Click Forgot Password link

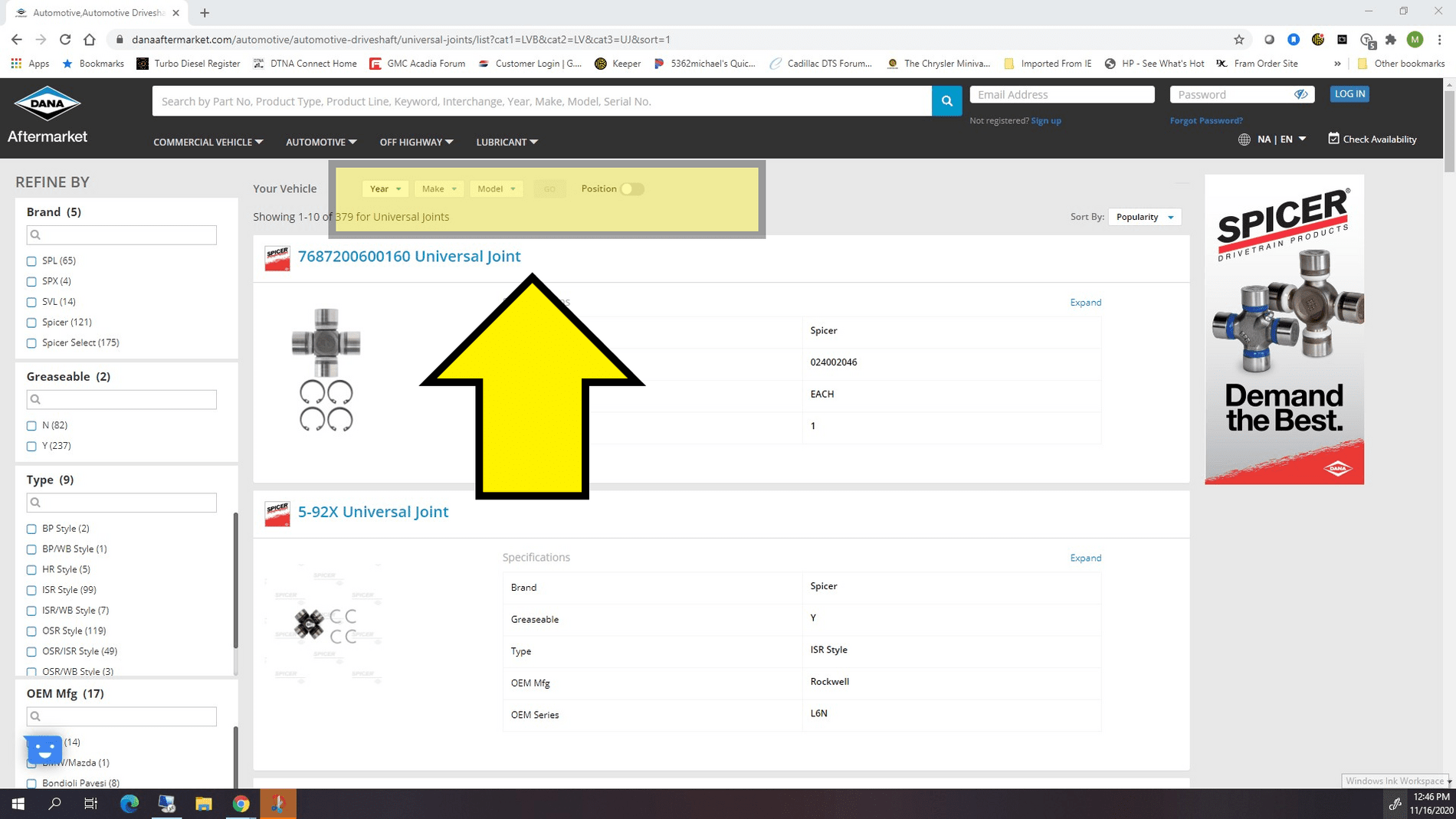(1206, 120)
